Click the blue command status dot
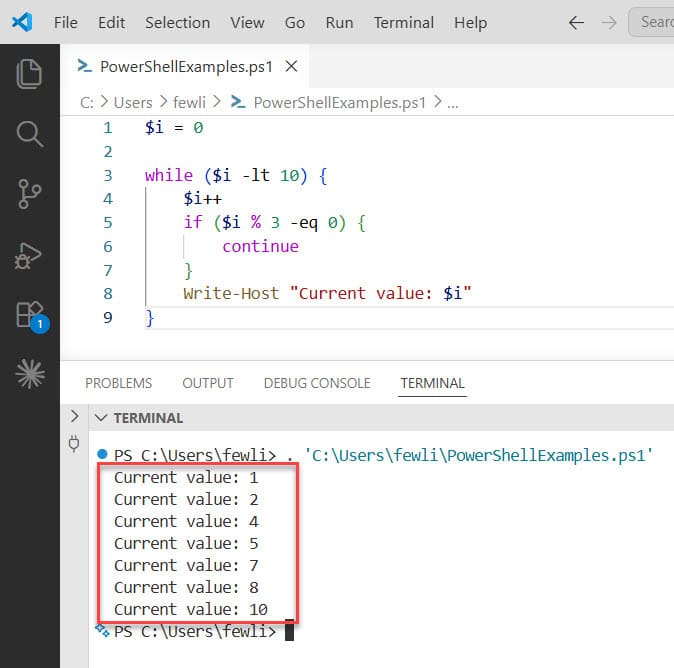 pos(102,454)
